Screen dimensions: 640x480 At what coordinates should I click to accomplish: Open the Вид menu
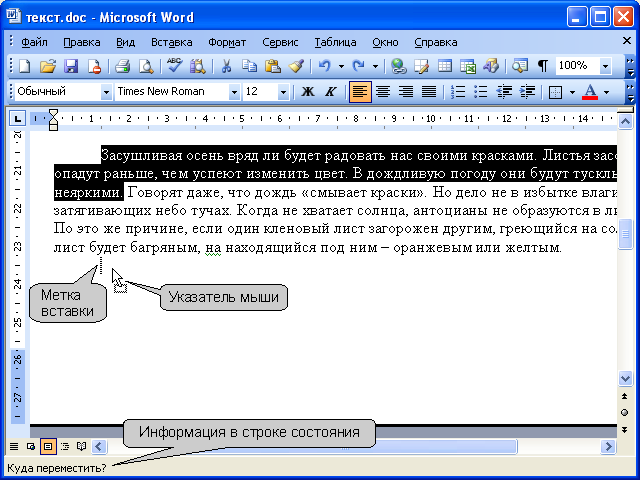pyautogui.click(x=125, y=42)
